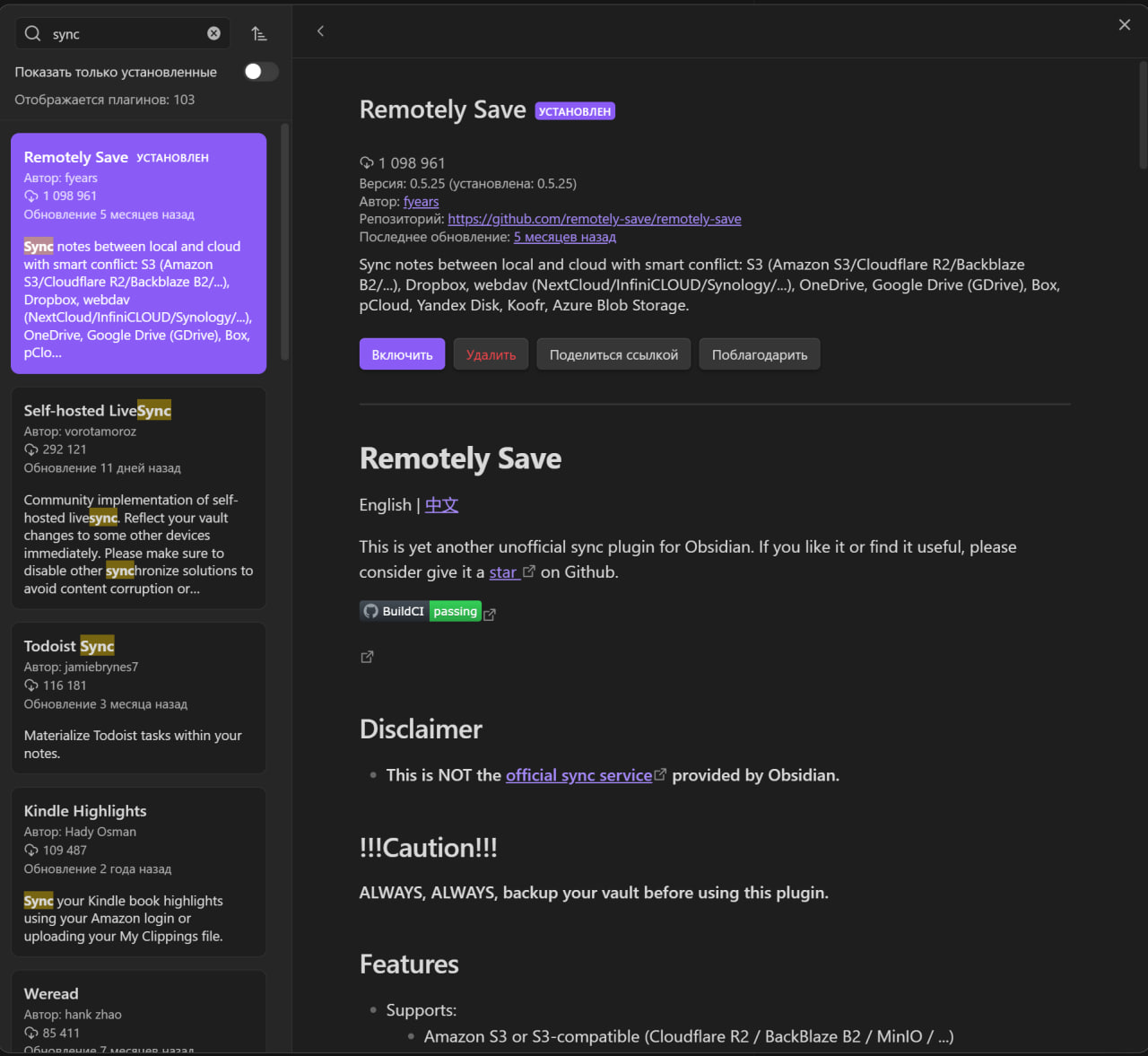Clear the sync search query
The image size is (1148, 1056).
[x=213, y=34]
